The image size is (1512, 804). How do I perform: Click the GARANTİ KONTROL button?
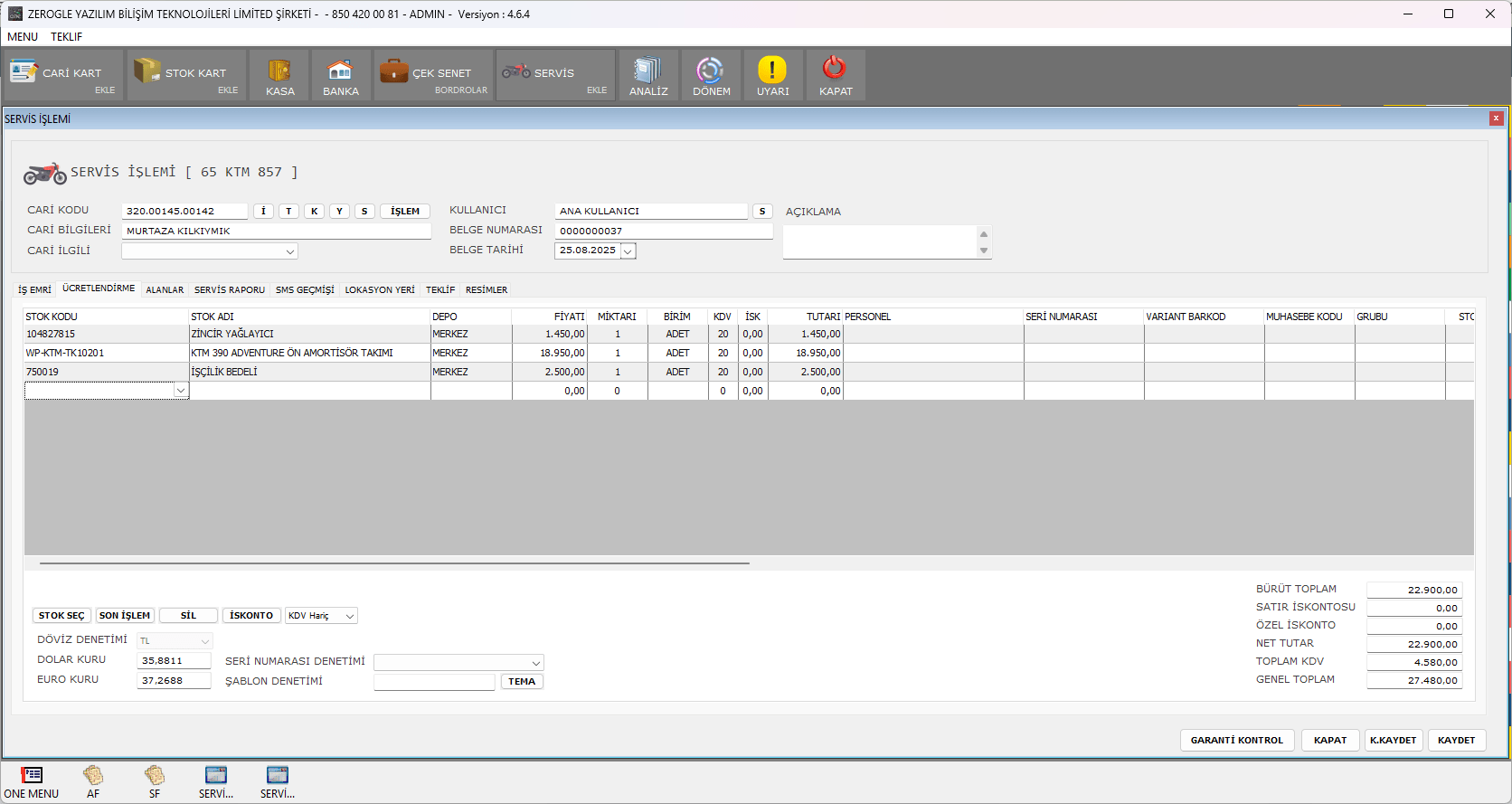click(1237, 741)
